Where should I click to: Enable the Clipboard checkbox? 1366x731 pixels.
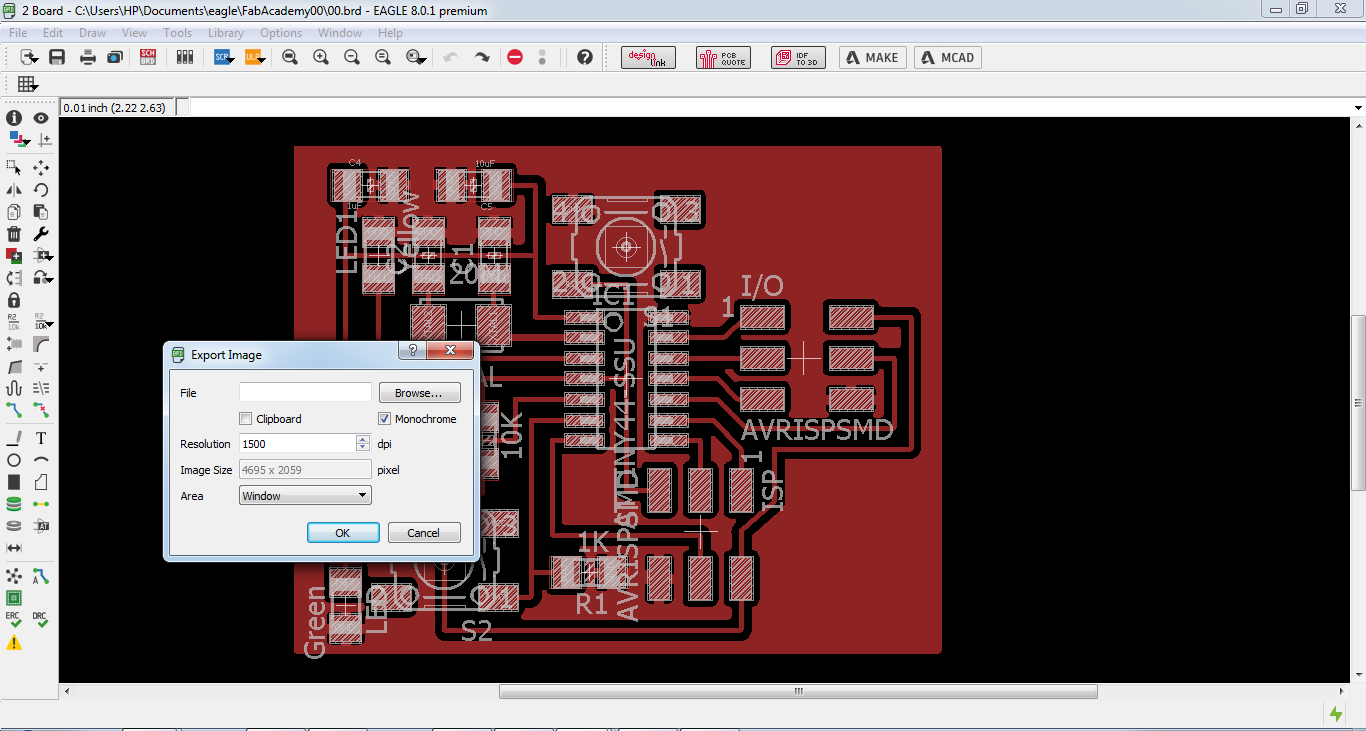(246, 419)
